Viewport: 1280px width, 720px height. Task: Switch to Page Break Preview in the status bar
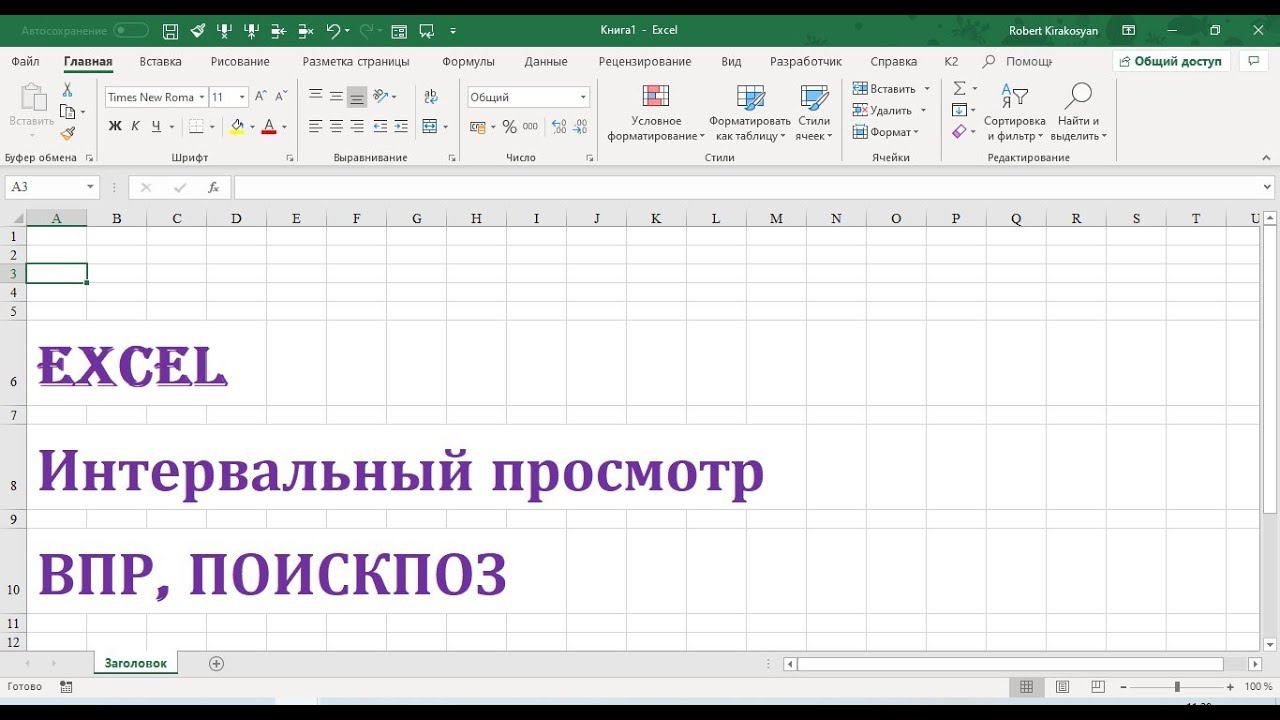pos(1098,687)
